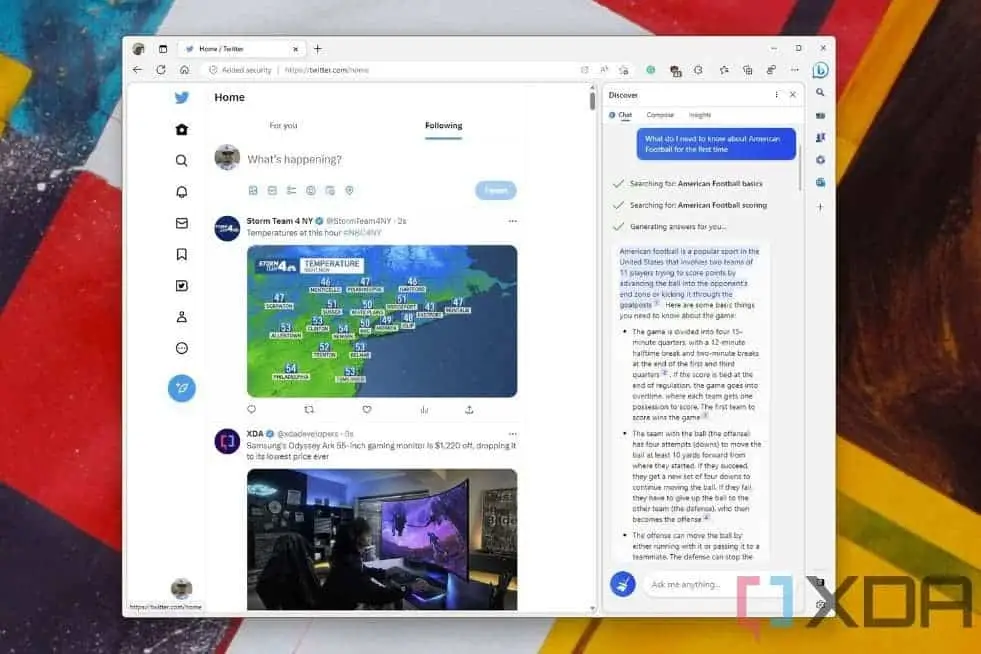Share the Storm Team 4 NY tweet

coord(469,409)
